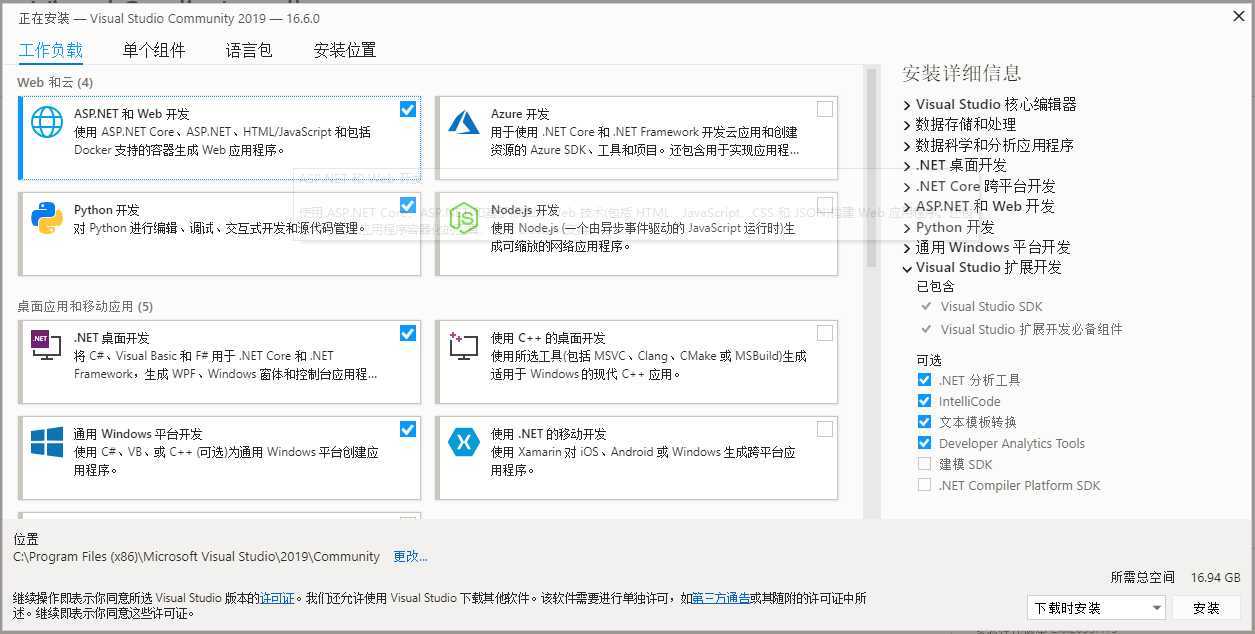Uncheck the .NET 分析工具 optional component

pyautogui.click(x=924, y=380)
